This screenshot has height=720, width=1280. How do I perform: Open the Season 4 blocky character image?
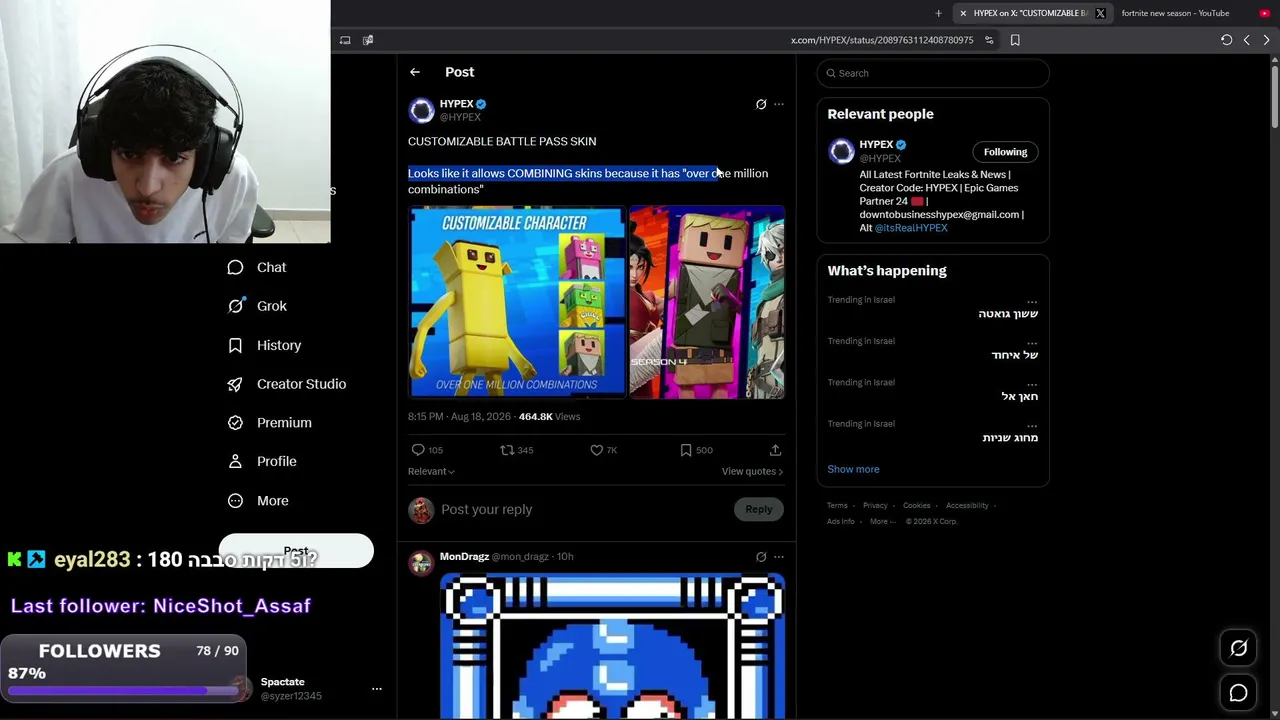click(707, 302)
